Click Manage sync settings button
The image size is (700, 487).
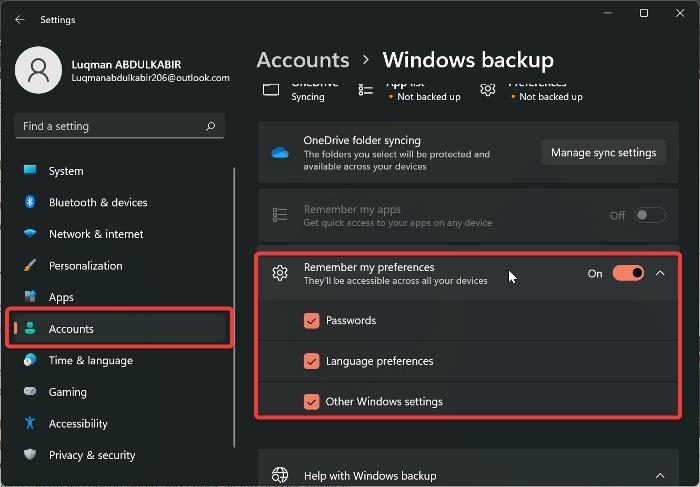tap(604, 153)
